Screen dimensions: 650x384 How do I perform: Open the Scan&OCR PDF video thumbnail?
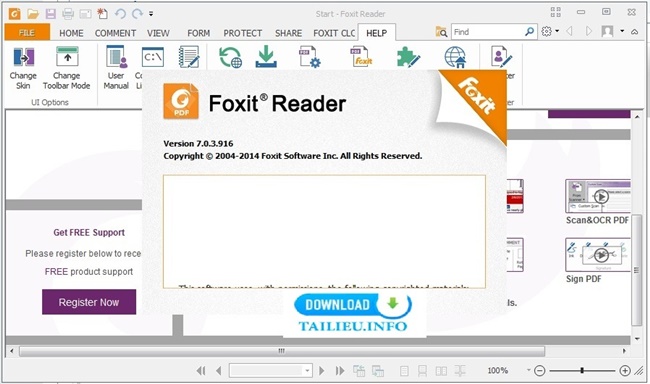pyautogui.click(x=598, y=196)
